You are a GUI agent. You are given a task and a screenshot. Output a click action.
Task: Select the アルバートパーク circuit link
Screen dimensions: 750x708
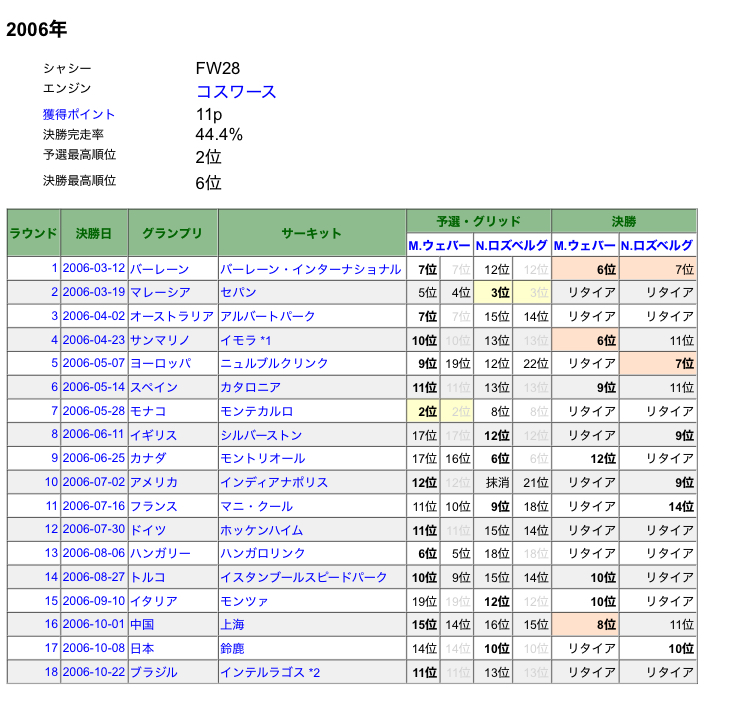(268, 316)
